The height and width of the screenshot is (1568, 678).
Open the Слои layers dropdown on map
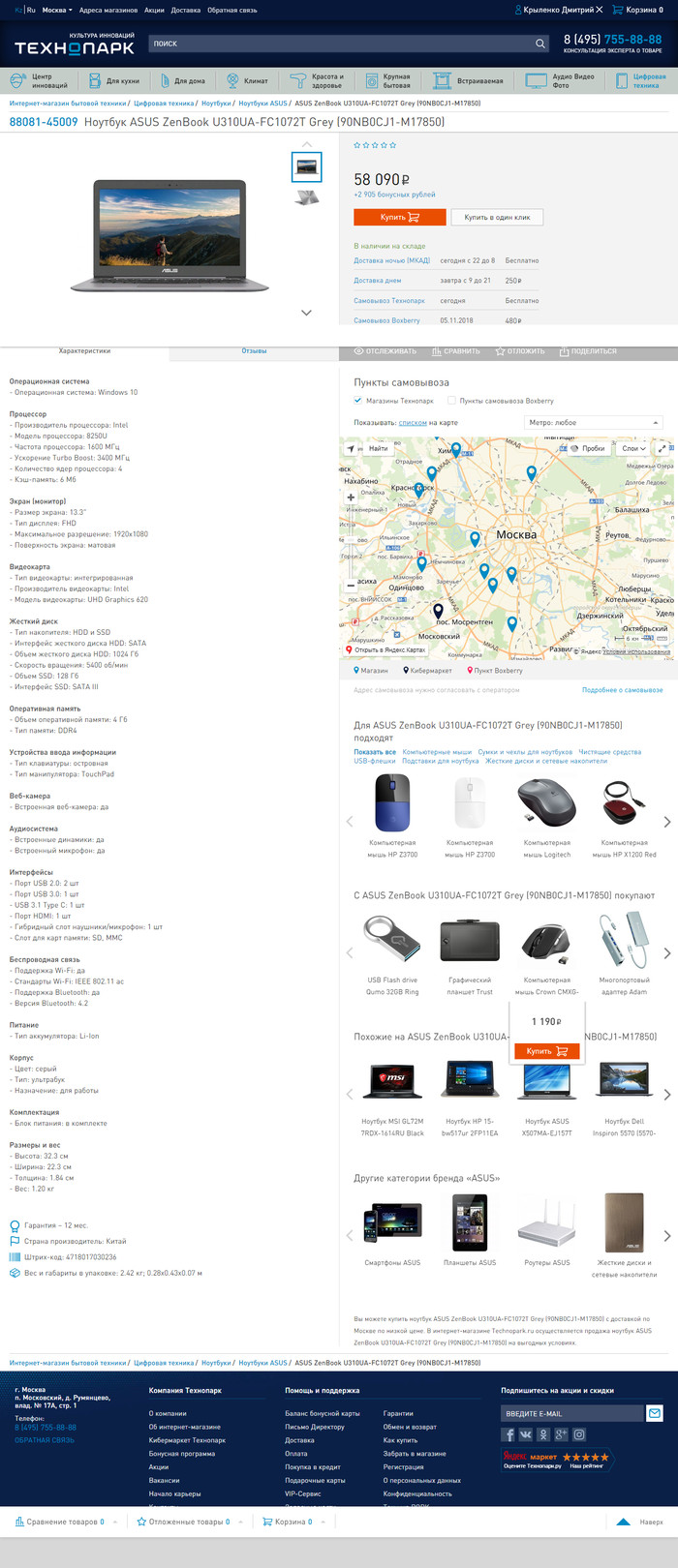632,449
